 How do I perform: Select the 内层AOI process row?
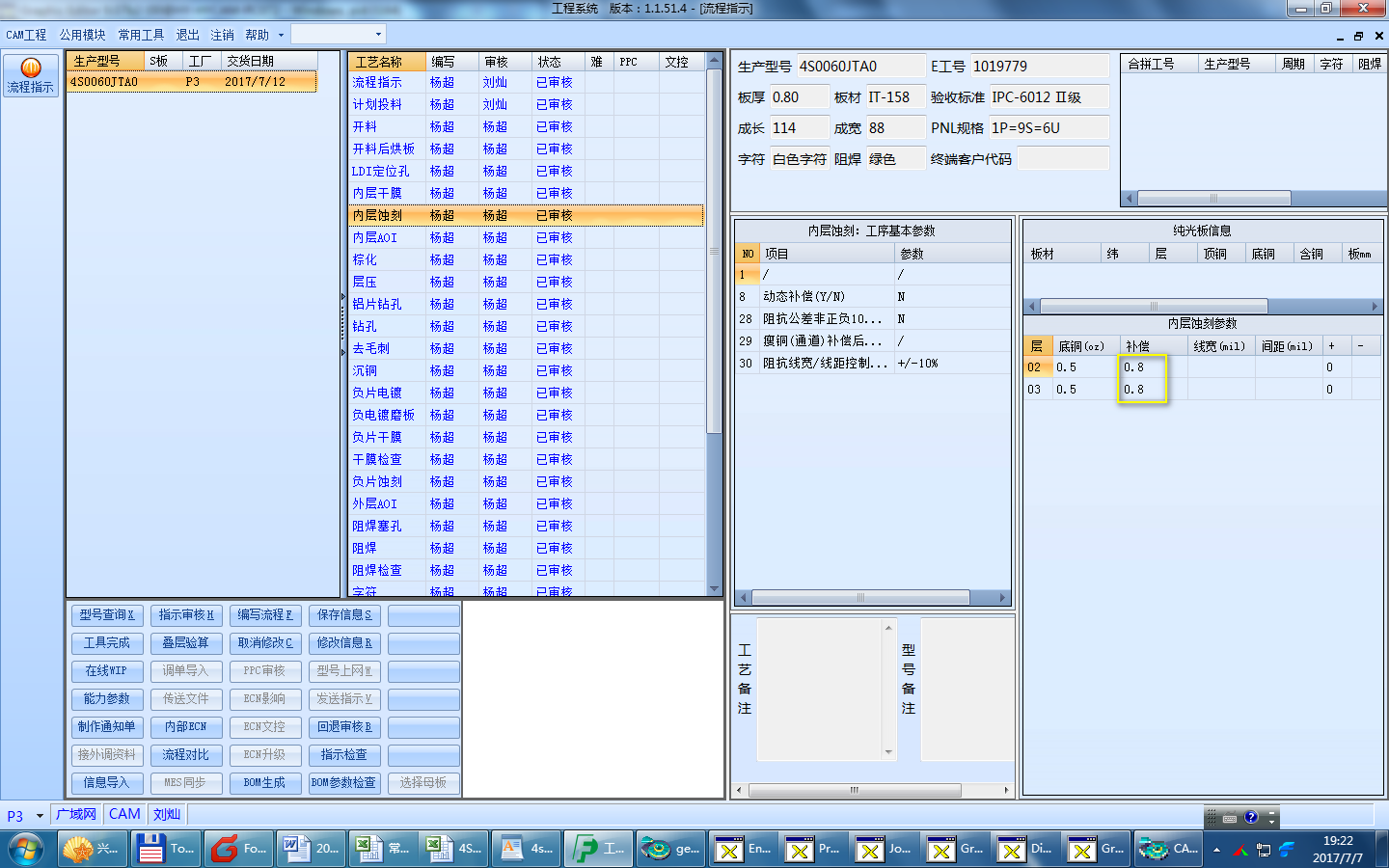coord(526,238)
